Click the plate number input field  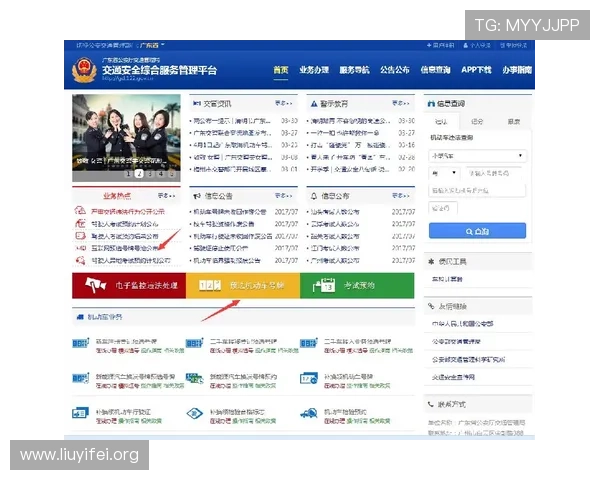pos(494,173)
